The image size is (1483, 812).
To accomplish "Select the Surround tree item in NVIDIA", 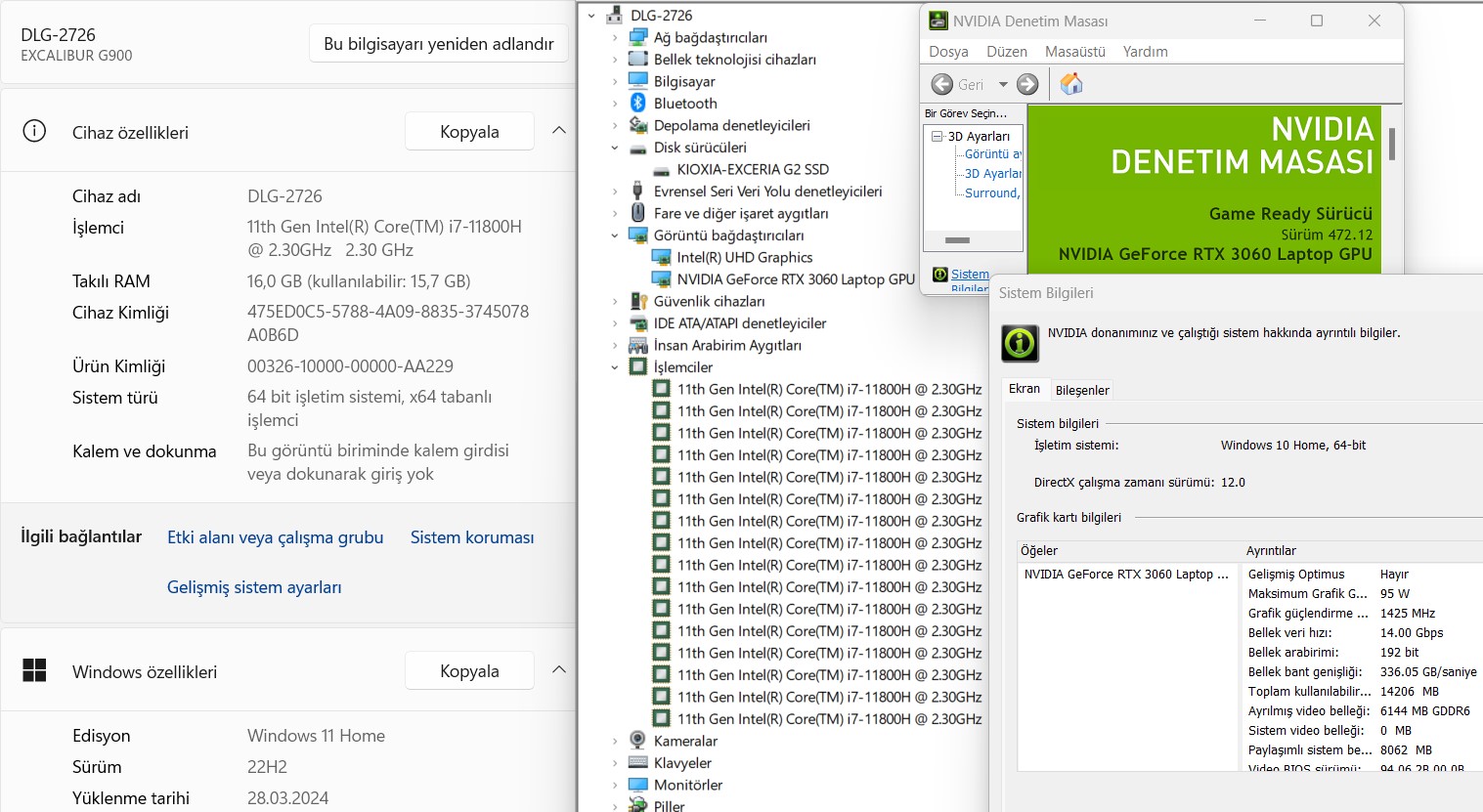I will (x=991, y=193).
